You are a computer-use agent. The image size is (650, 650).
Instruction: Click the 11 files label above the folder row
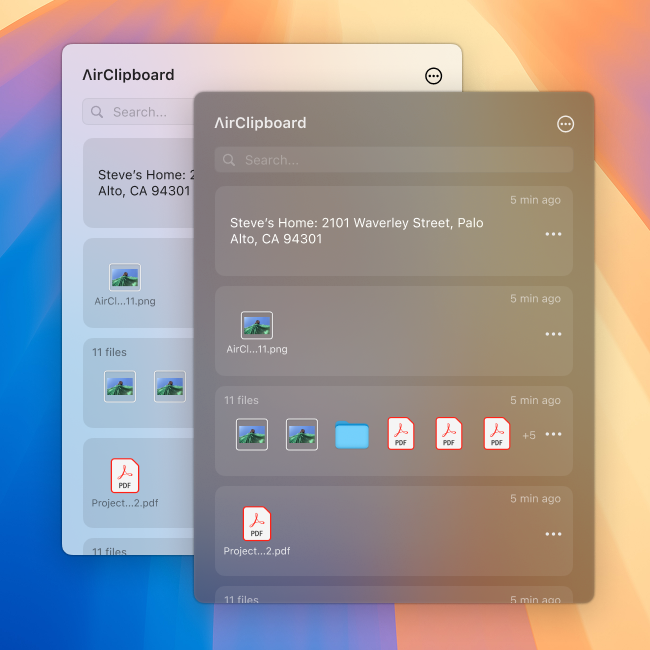coord(241,400)
